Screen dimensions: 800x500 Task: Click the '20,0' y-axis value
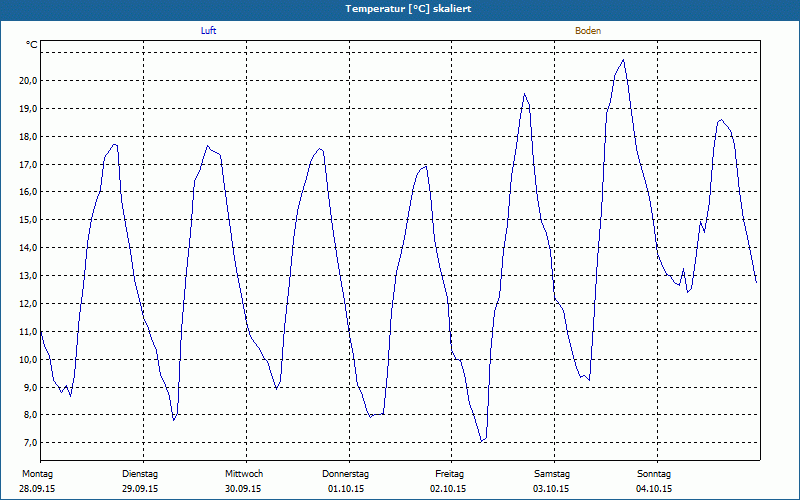point(29,81)
